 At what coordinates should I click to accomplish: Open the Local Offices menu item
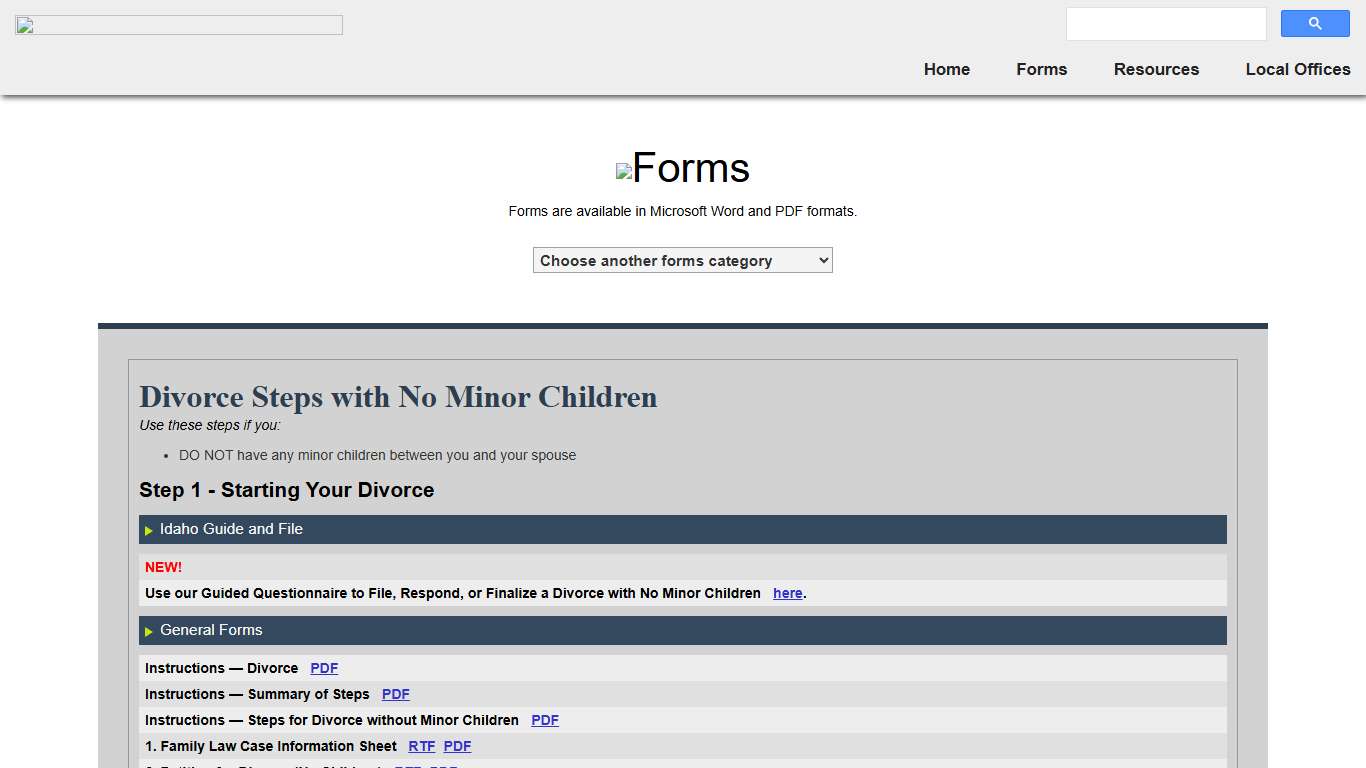[1297, 69]
